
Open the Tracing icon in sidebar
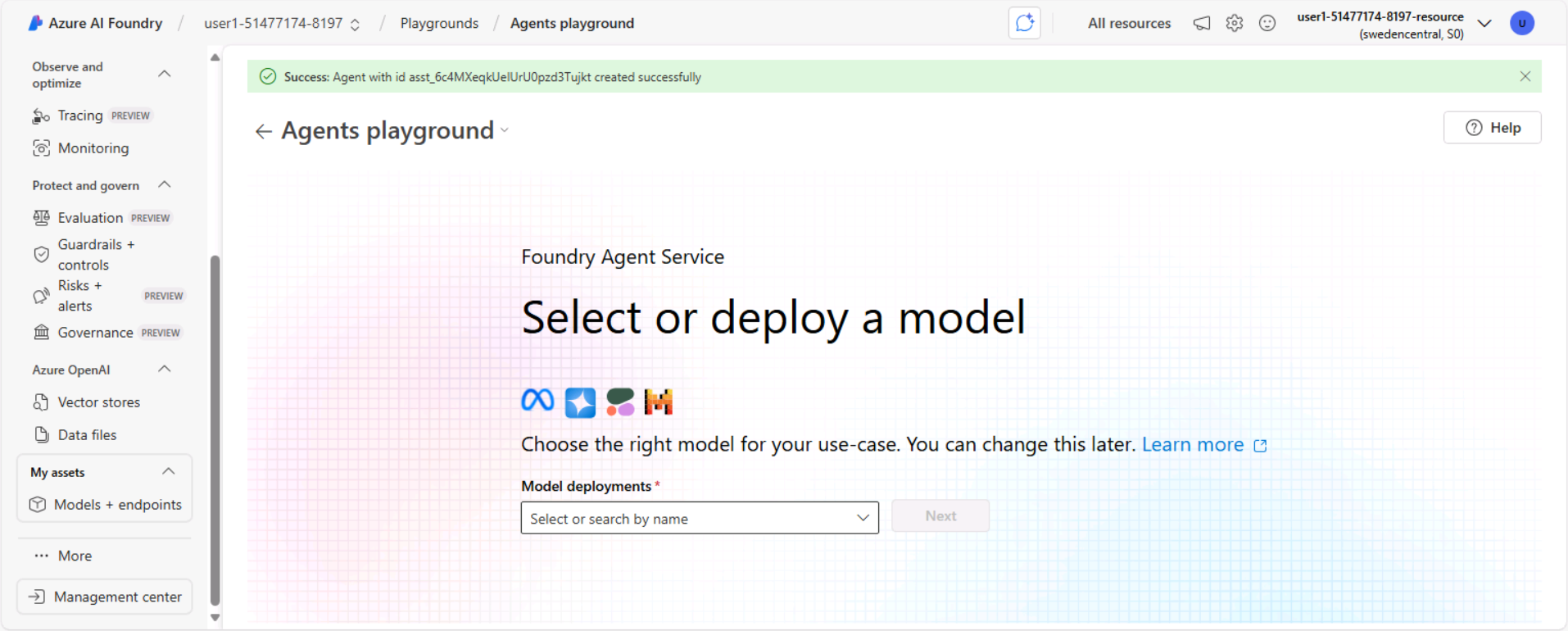pos(41,116)
